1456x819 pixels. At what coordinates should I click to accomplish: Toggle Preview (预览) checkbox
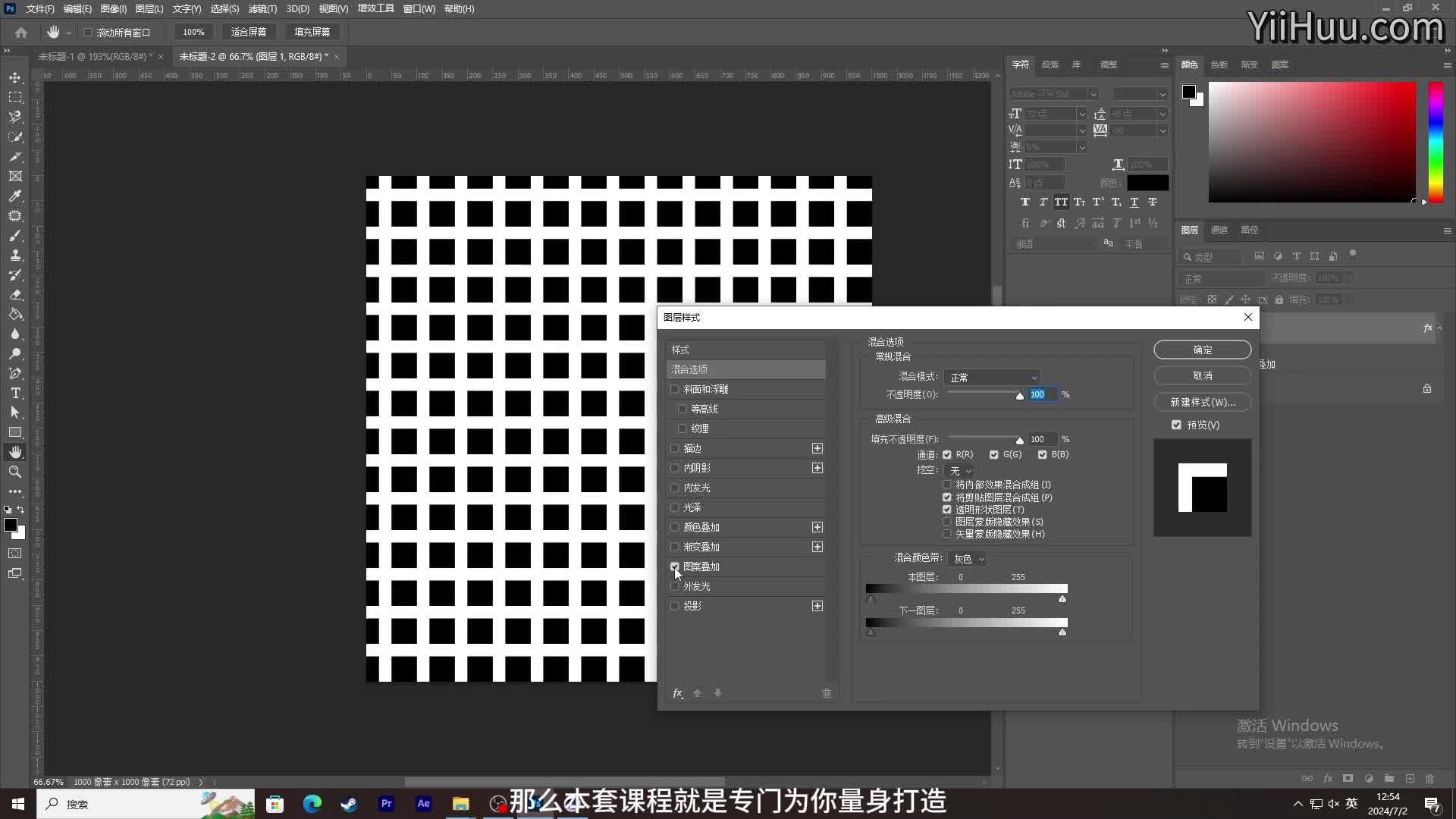coord(1176,425)
